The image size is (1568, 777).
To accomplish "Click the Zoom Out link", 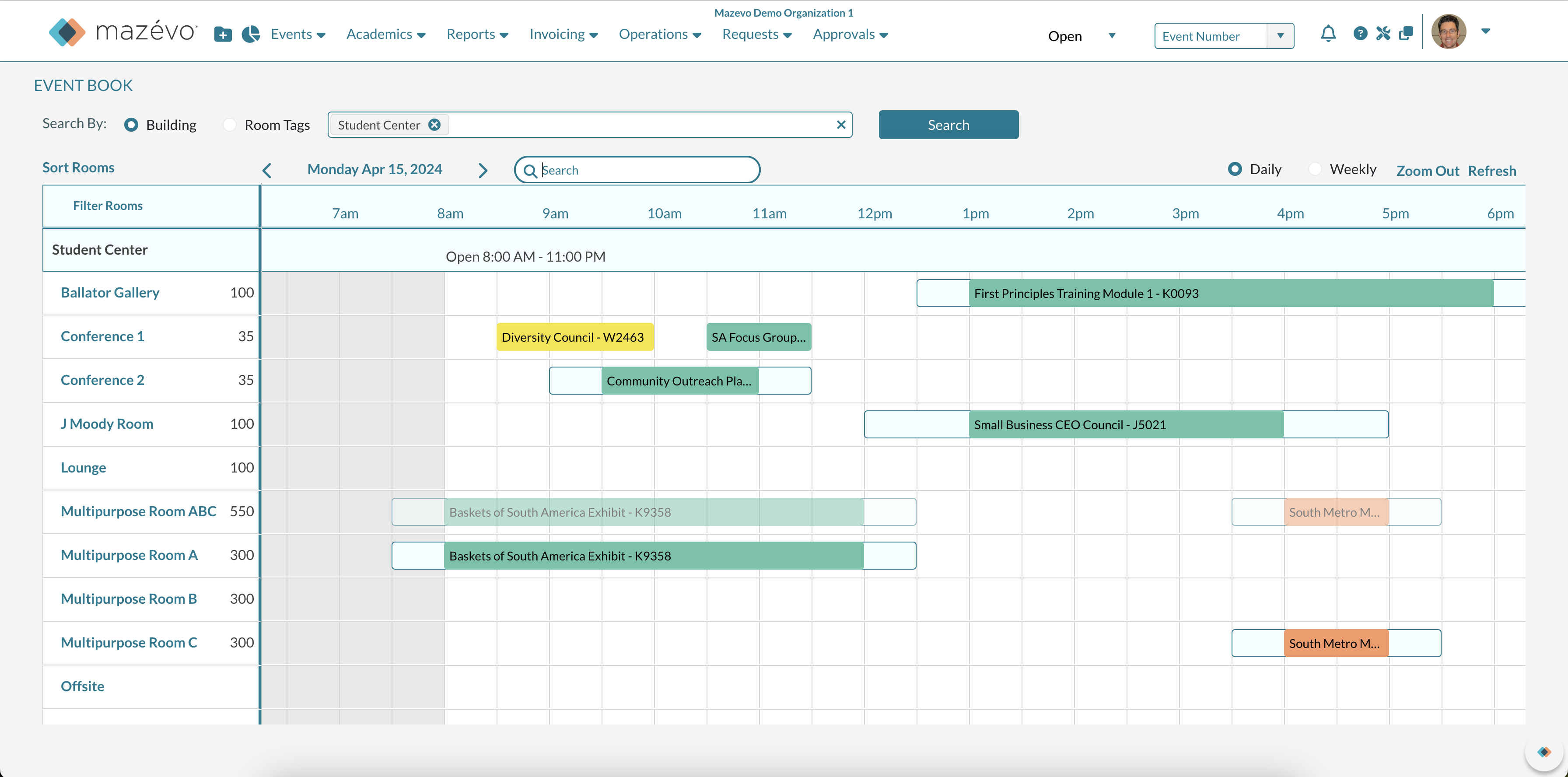I will point(1428,170).
